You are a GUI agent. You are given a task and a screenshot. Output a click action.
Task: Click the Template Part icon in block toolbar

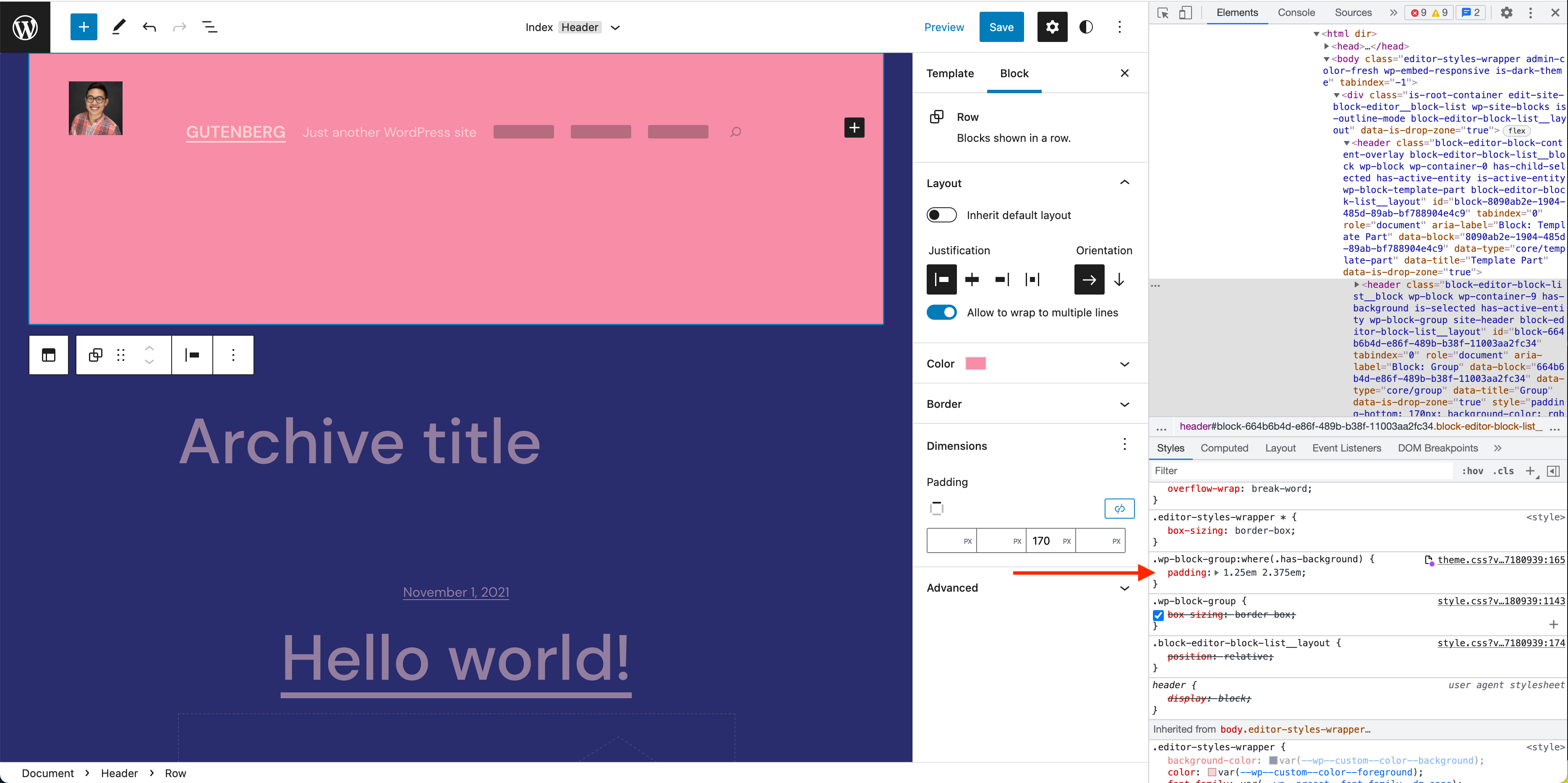pyautogui.click(x=48, y=355)
